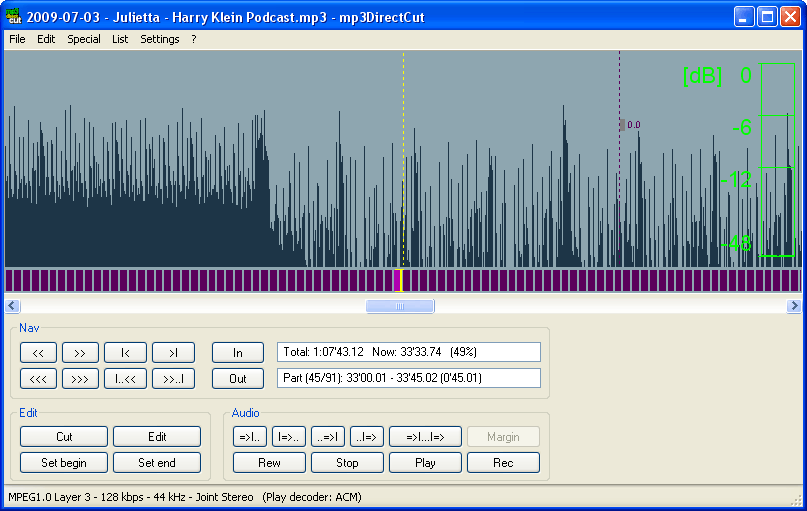Stop audio playback

coord(347,463)
